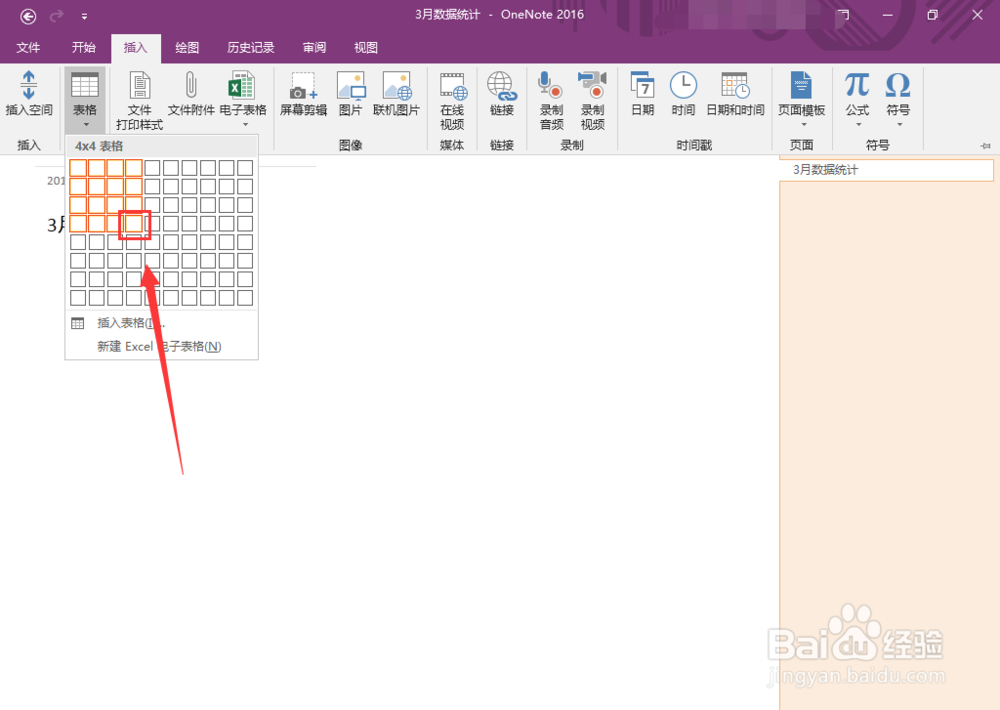Open the 文件 menu
Screen dimensions: 1000x710
[x=29, y=47]
